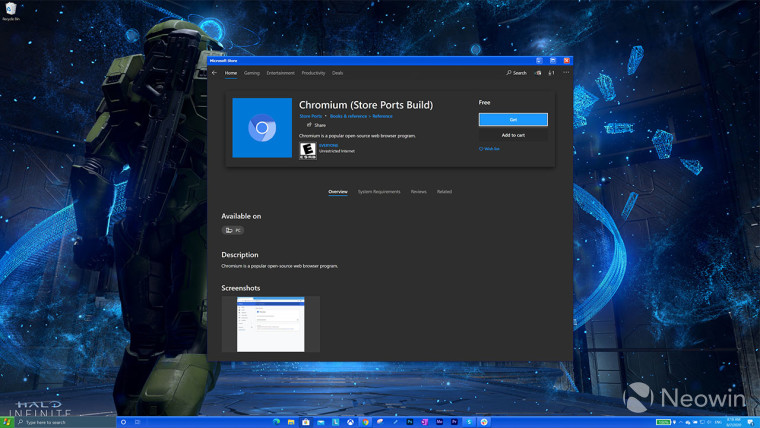Click the taskbar search box
This screenshot has width=760, height=428.
pos(65,422)
